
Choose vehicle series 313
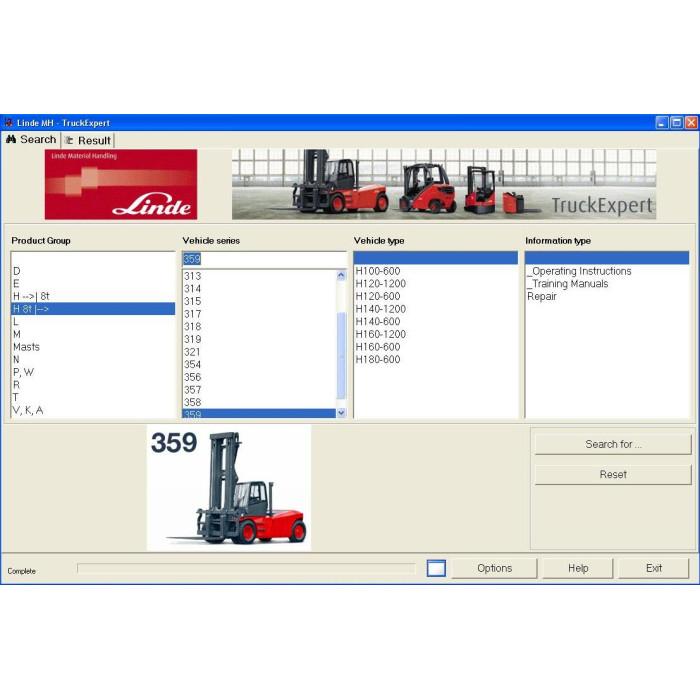[x=259, y=276]
